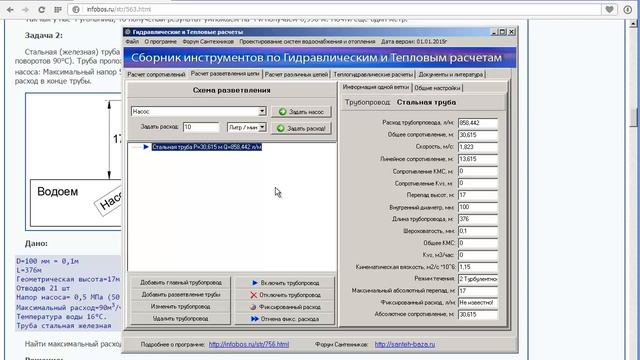
Task: Click the Задать расход input field
Action: tap(201, 127)
